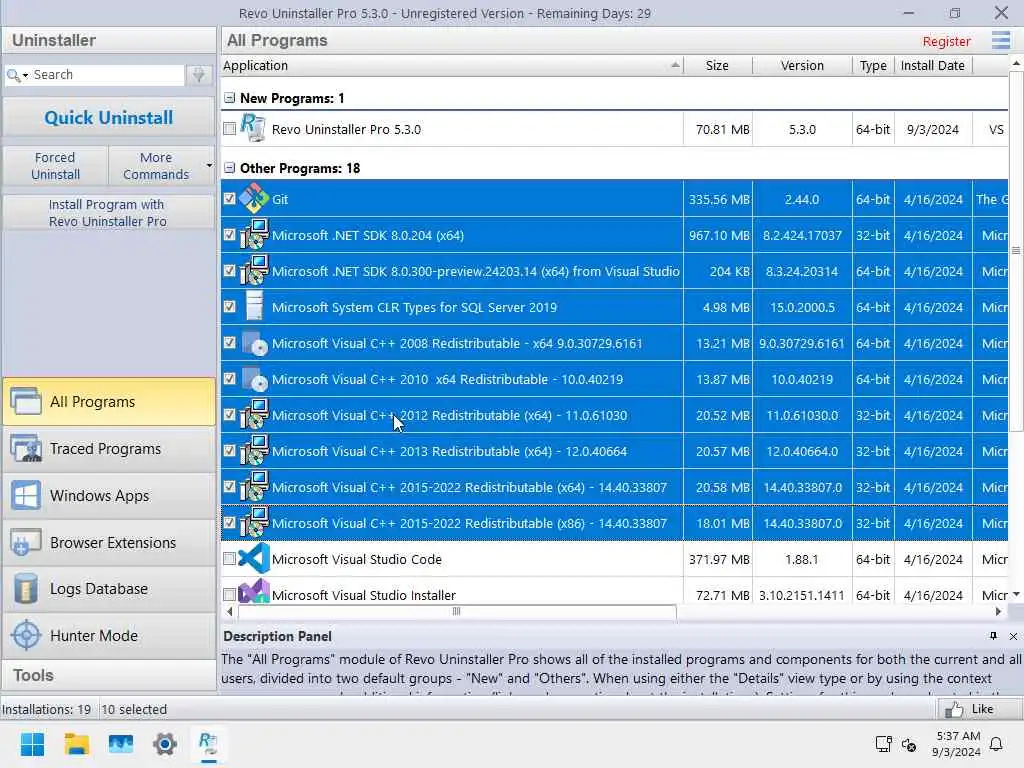Click the Visual Studio Code icon

(253, 558)
